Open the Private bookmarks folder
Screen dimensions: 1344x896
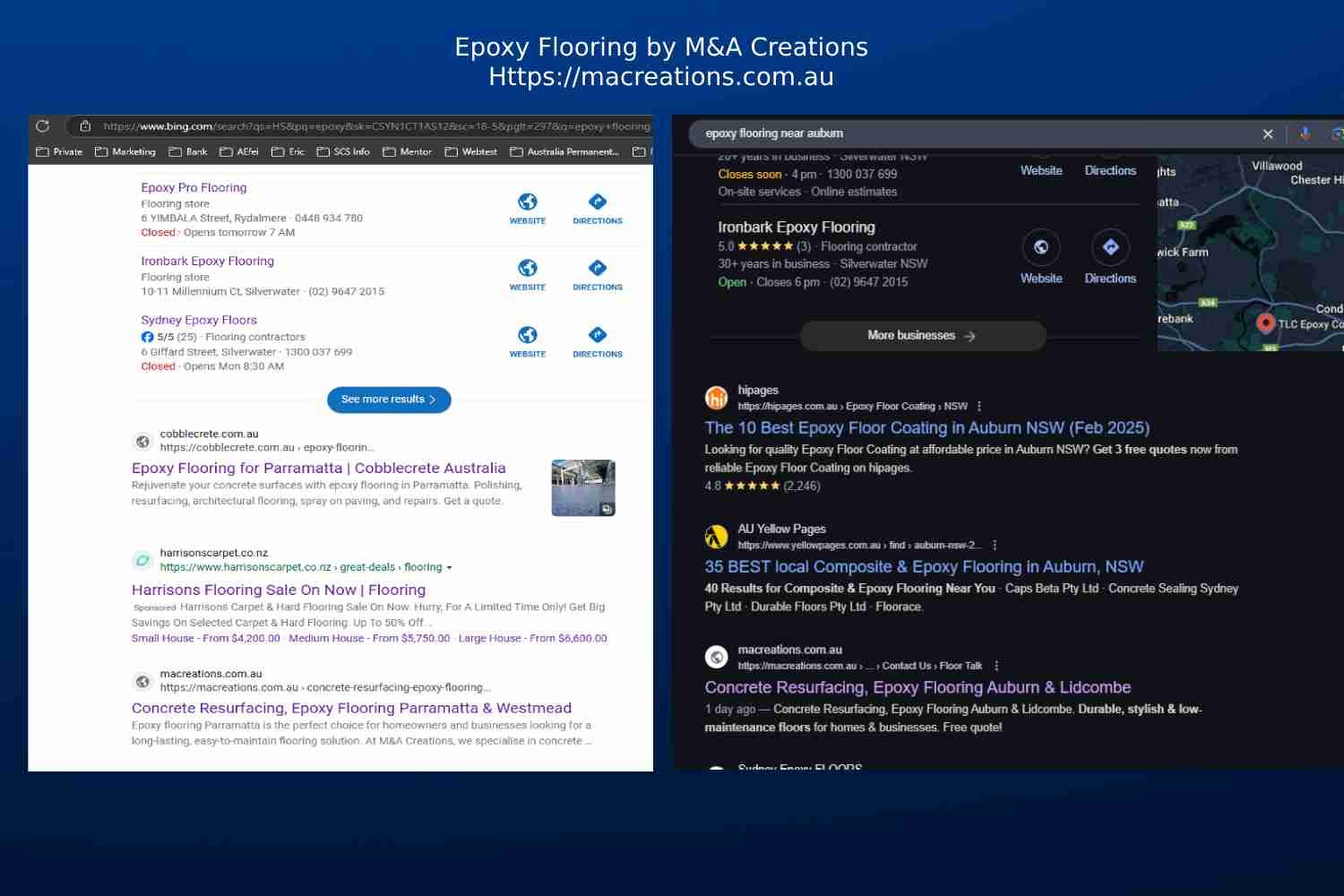coord(59,152)
